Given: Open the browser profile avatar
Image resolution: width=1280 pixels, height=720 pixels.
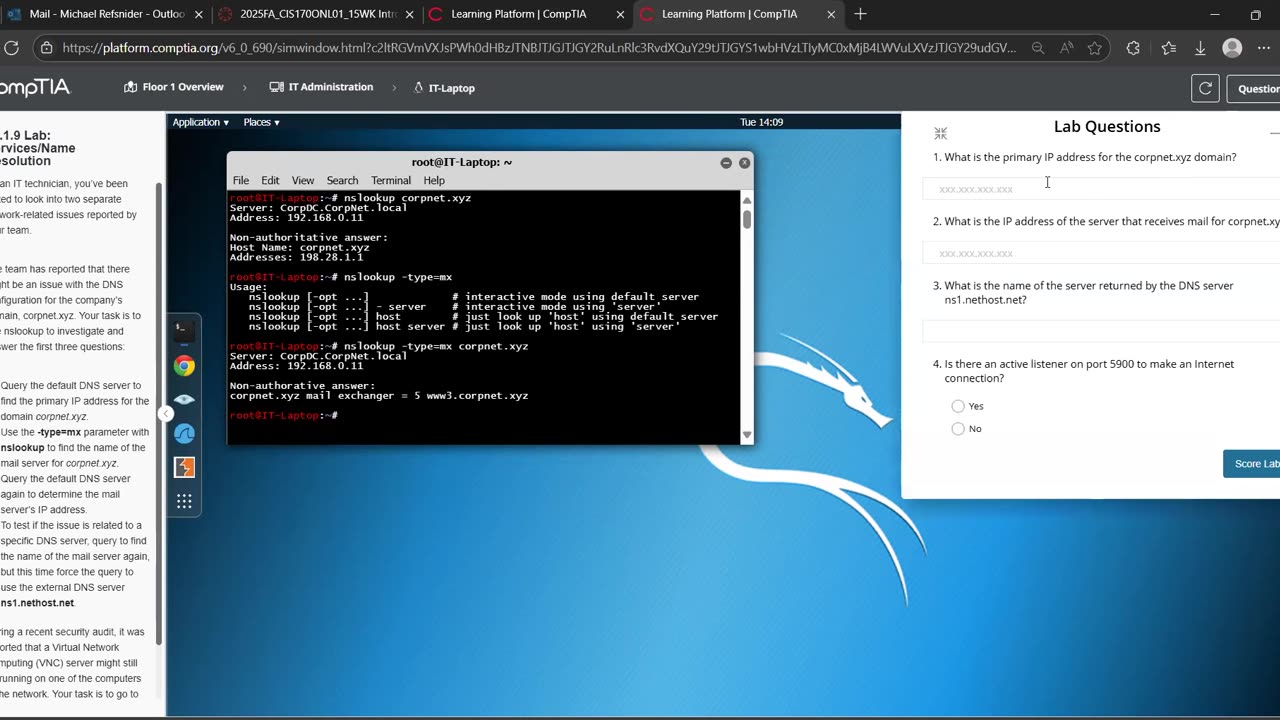Looking at the screenshot, I should tap(1233, 48).
